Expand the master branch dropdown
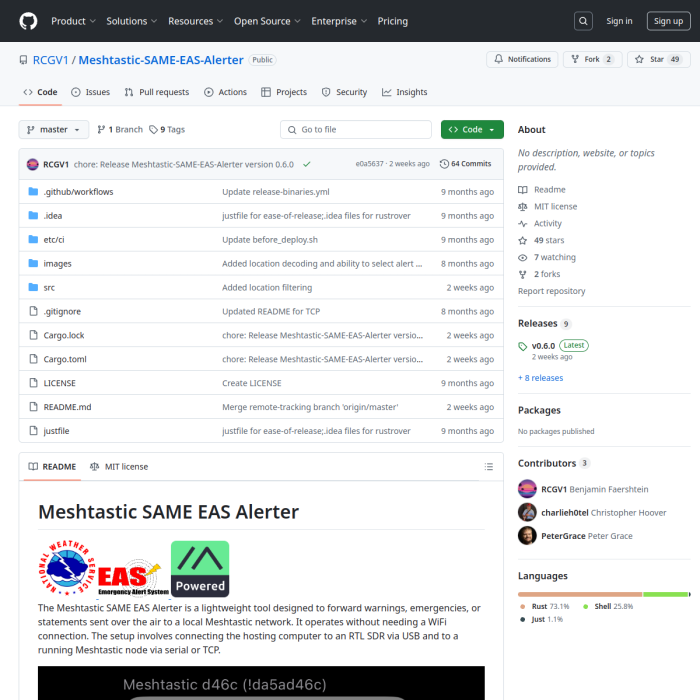Viewport: 700px width, 700px height. coord(54,130)
